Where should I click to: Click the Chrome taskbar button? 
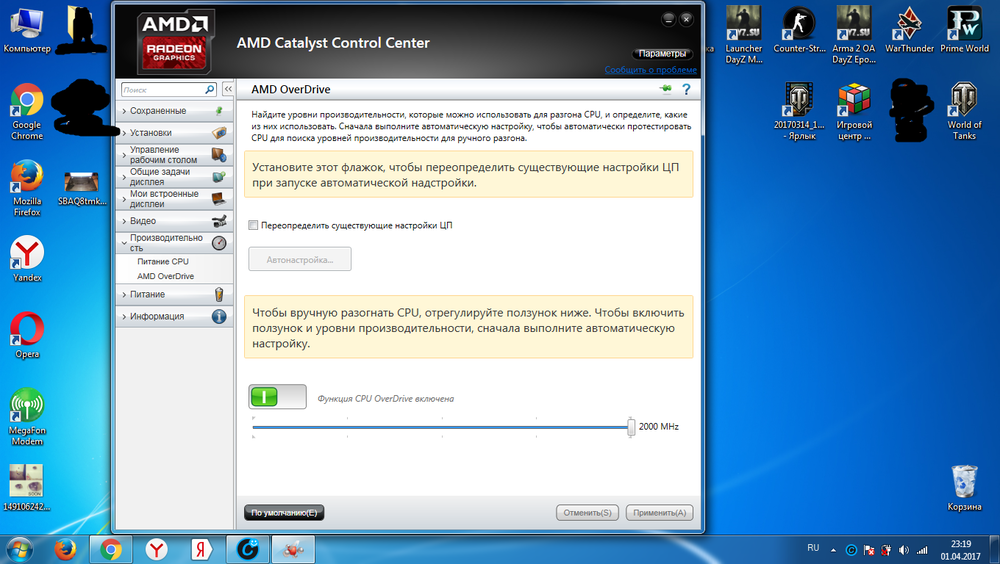pos(111,549)
